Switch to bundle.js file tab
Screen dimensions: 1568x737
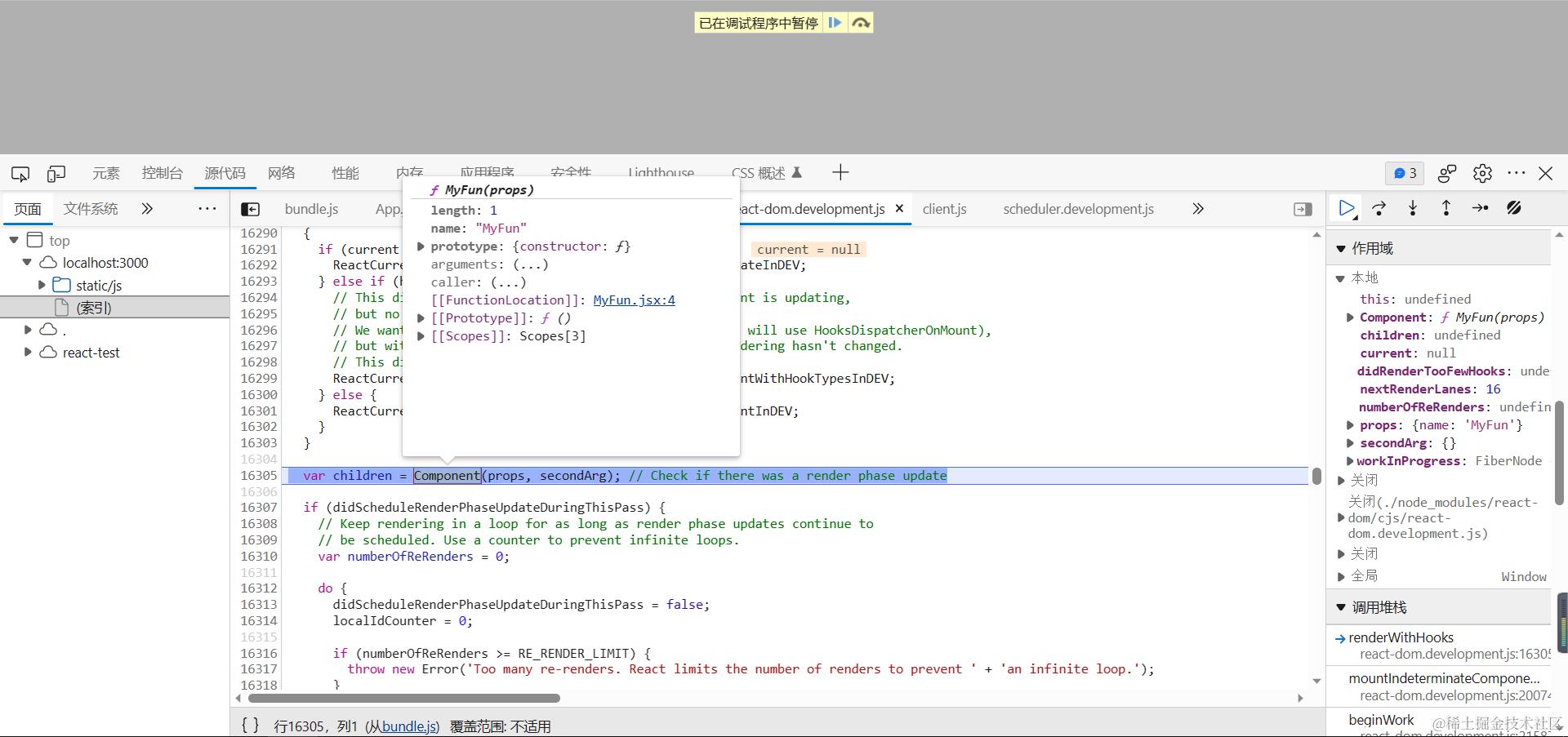pyautogui.click(x=311, y=209)
